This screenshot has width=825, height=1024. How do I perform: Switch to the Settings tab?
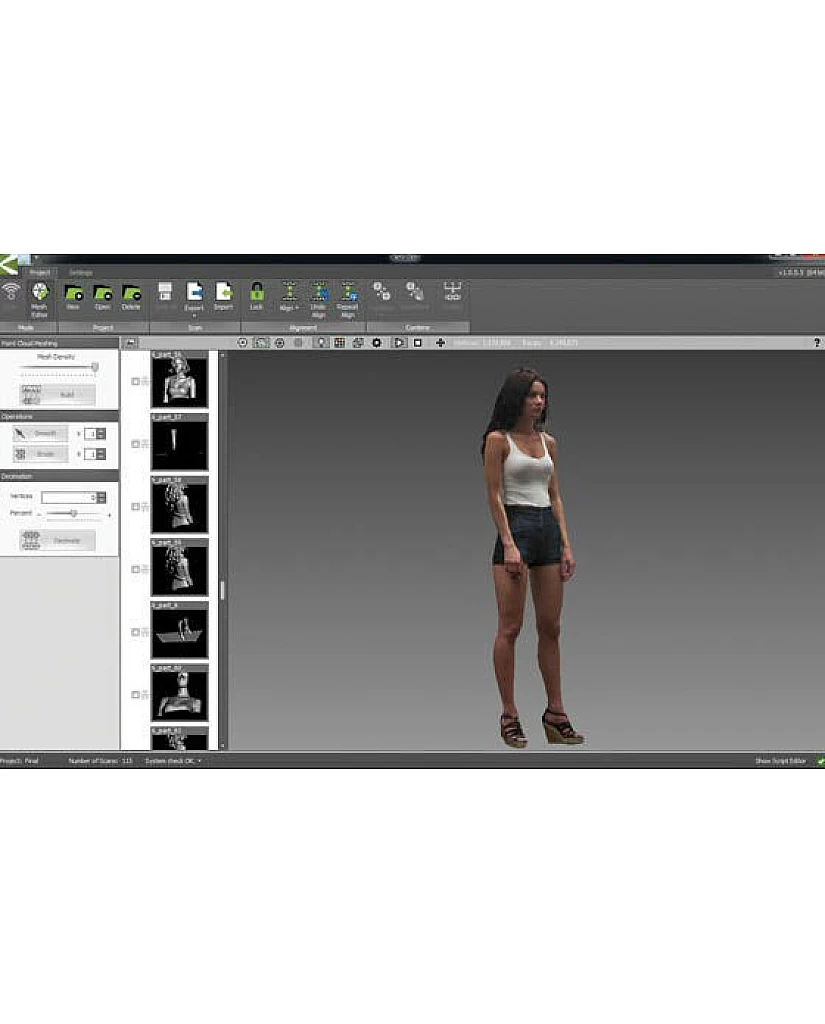[x=81, y=272]
